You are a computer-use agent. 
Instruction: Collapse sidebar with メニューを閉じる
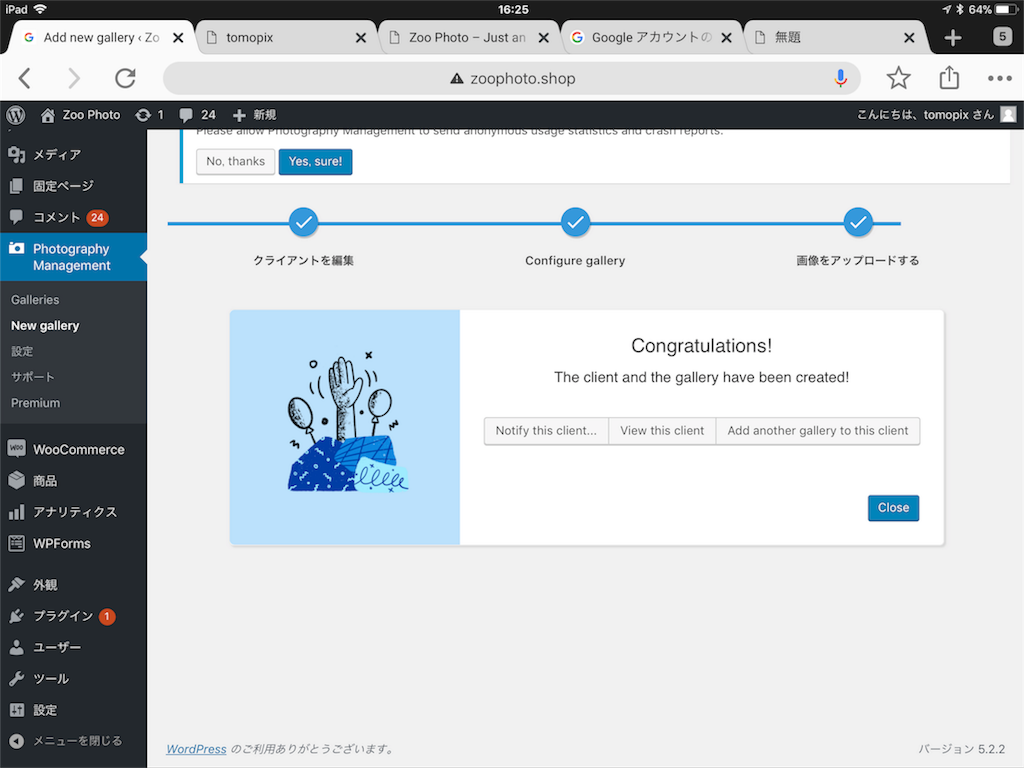coord(73,741)
